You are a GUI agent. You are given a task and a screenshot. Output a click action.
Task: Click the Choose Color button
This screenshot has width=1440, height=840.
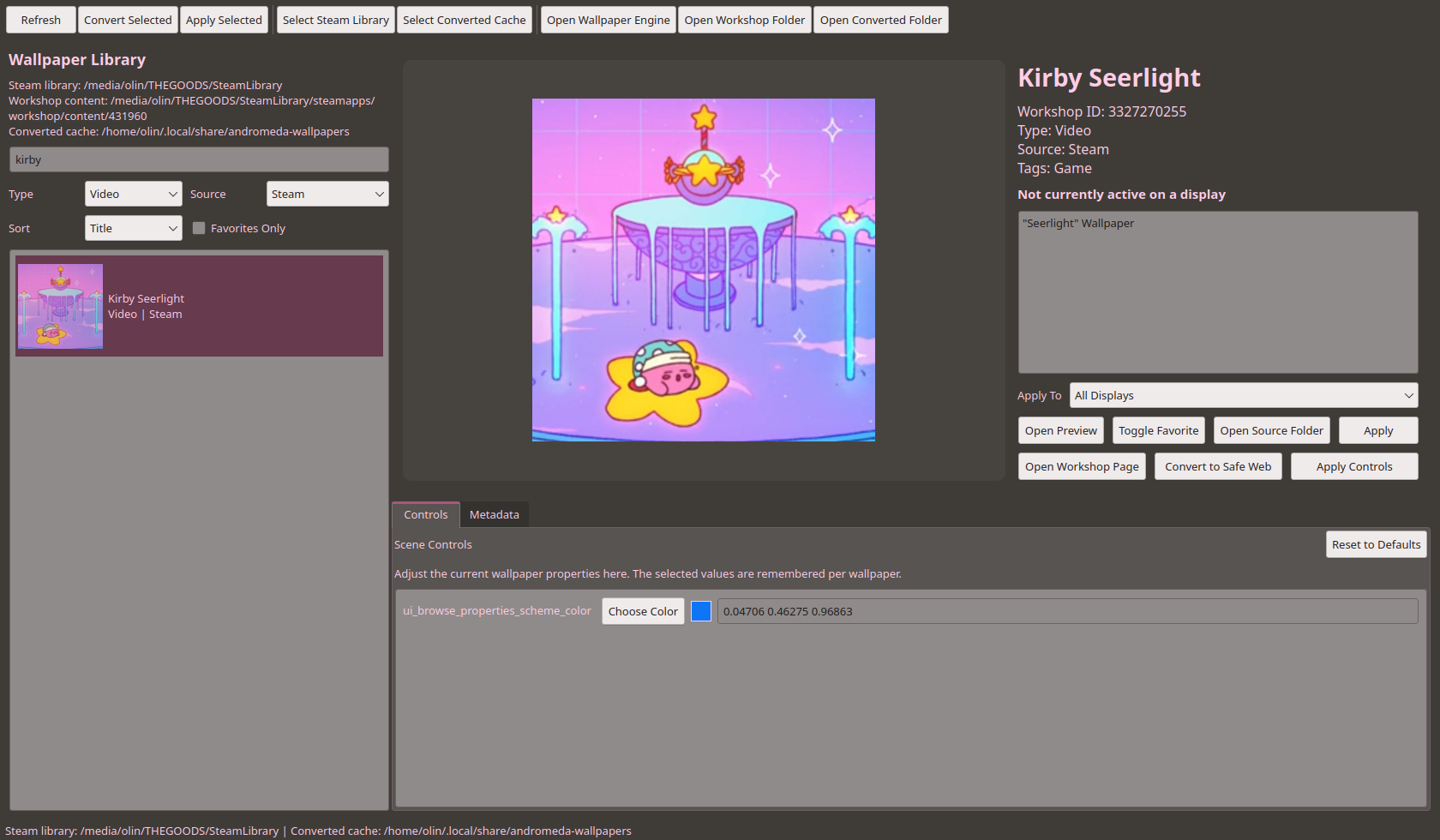coord(643,611)
